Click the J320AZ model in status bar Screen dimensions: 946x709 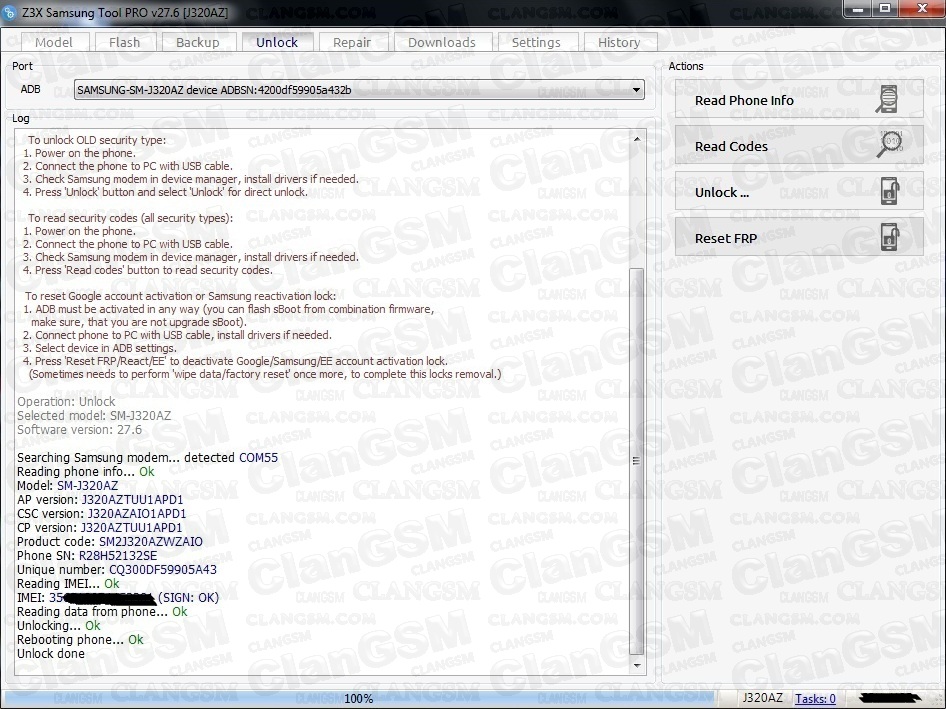pos(763,698)
